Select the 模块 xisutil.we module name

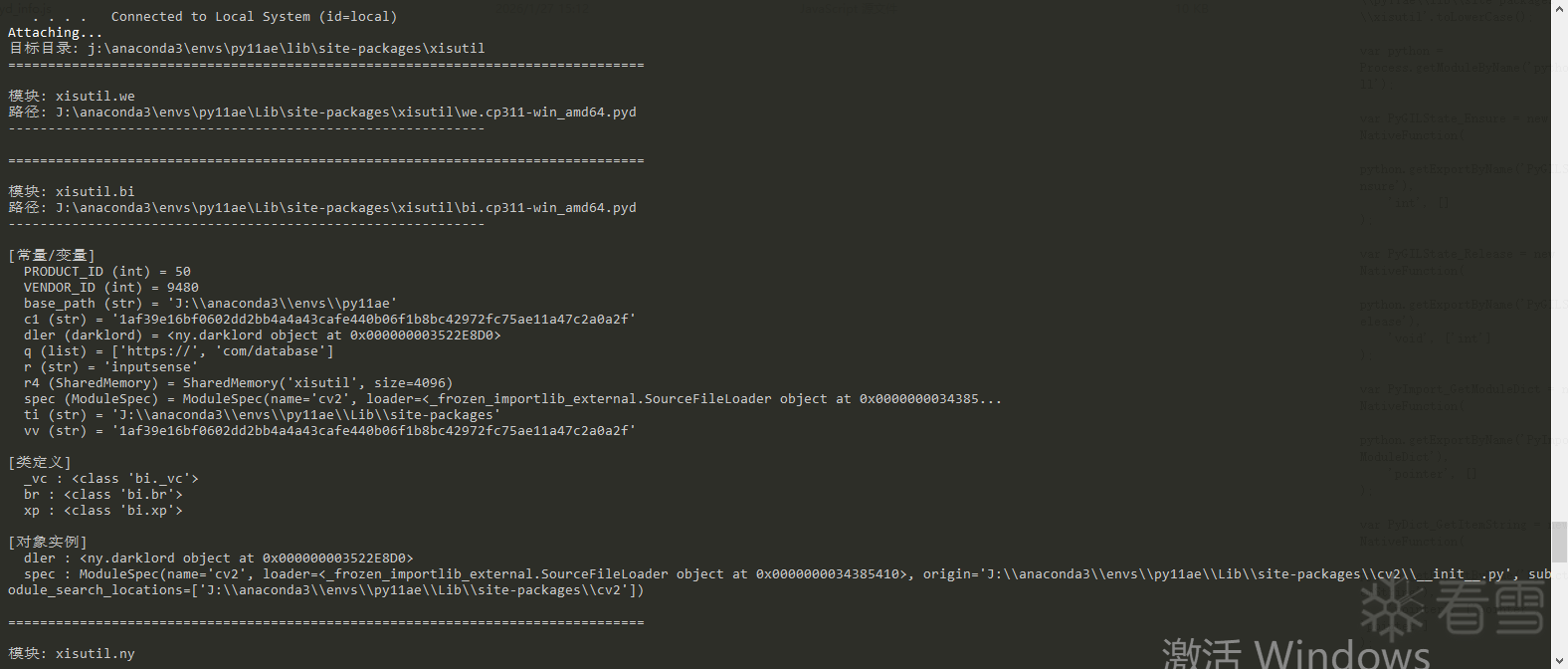click(95, 97)
